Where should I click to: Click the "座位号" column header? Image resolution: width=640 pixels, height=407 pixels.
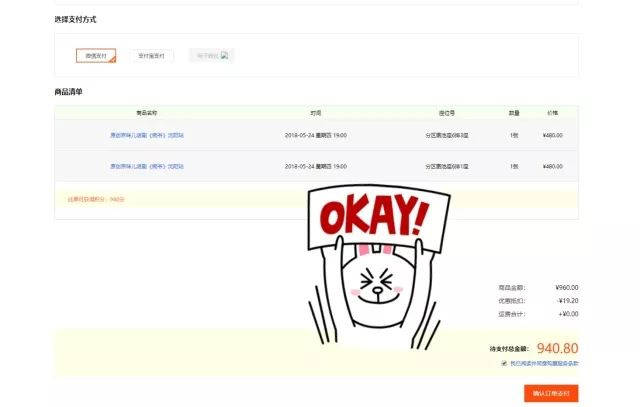[447, 113]
